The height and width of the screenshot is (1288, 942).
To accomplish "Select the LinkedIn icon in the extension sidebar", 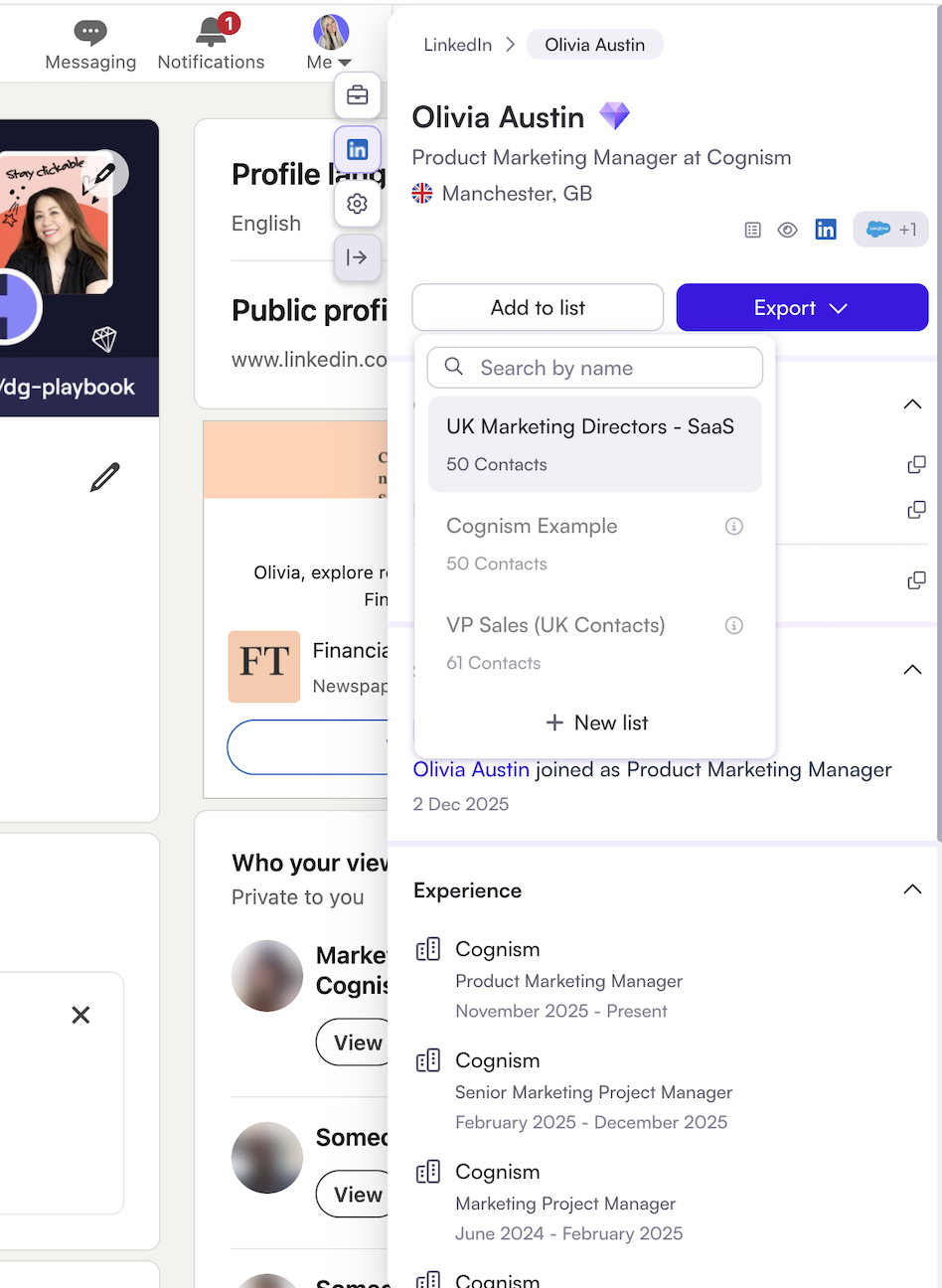I will pyautogui.click(x=357, y=149).
